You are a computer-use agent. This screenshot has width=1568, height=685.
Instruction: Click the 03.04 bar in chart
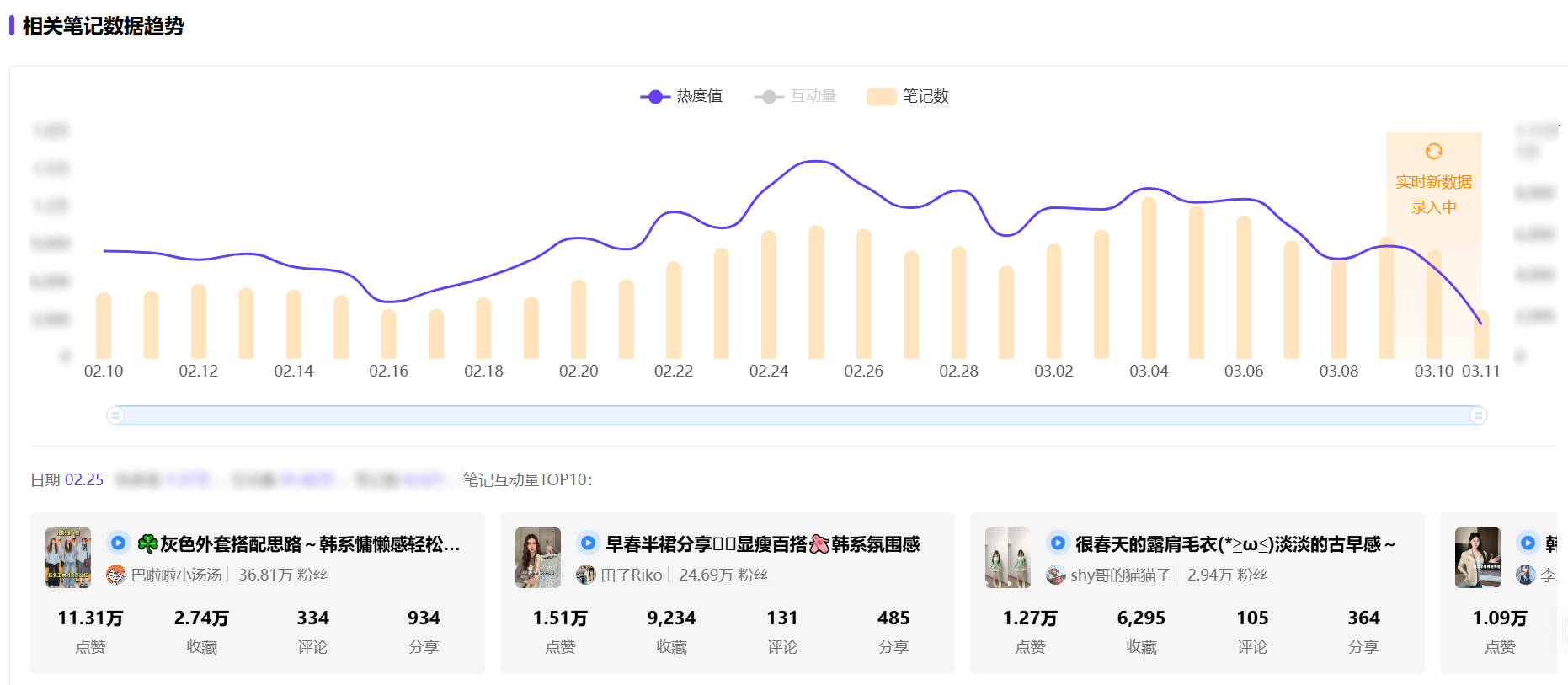1149,278
